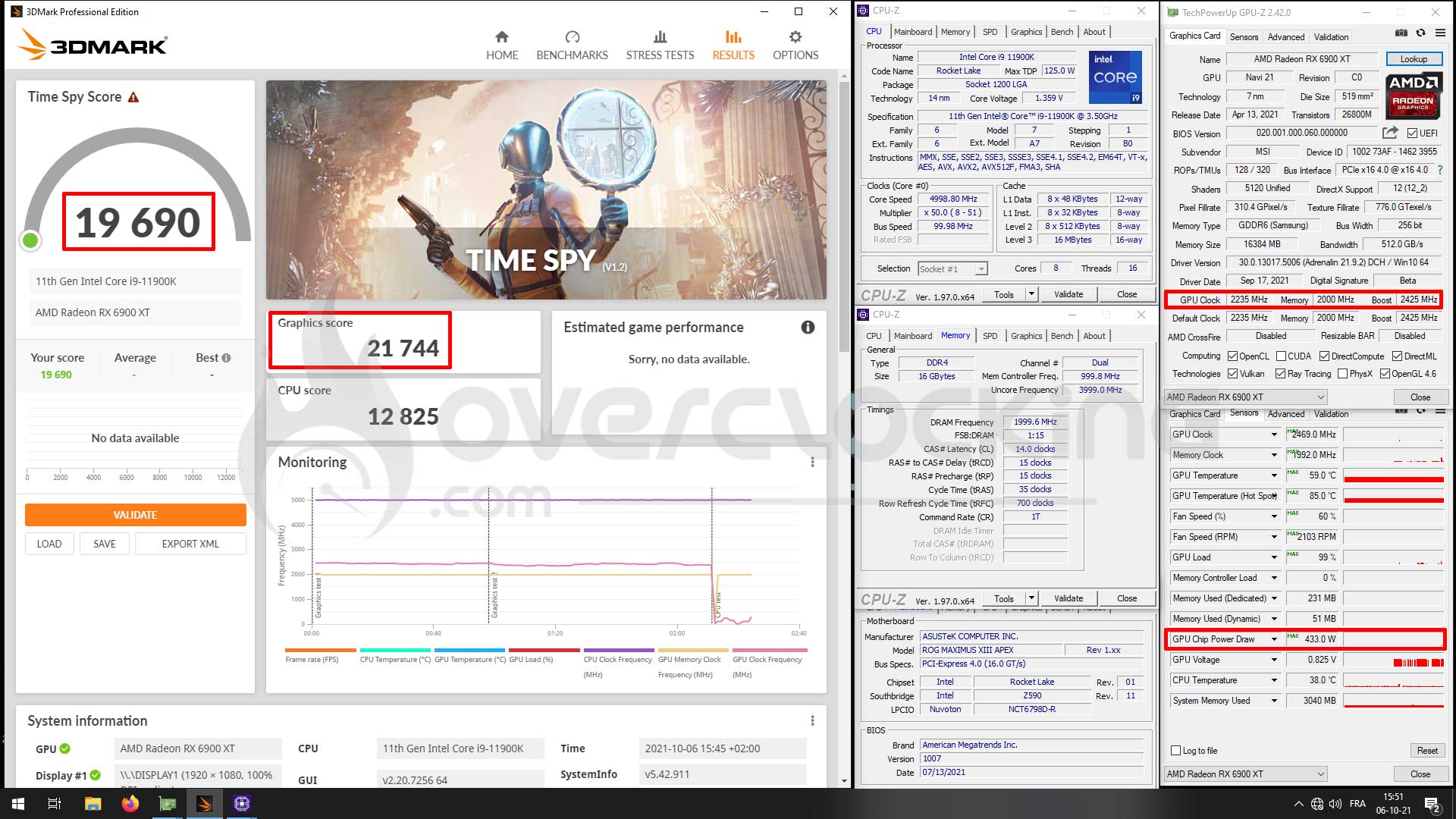The height and width of the screenshot is (819, 1456).
Task: Open the System information three-dot menu
Action: [x=812, y=720]
